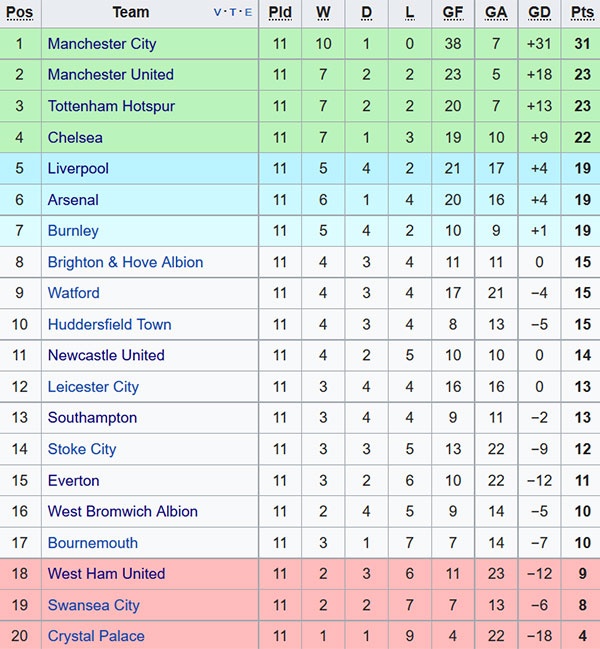The height and width of the screenshot is (649, 600).
Task: Open the Southampton team link
Action: 92,418
